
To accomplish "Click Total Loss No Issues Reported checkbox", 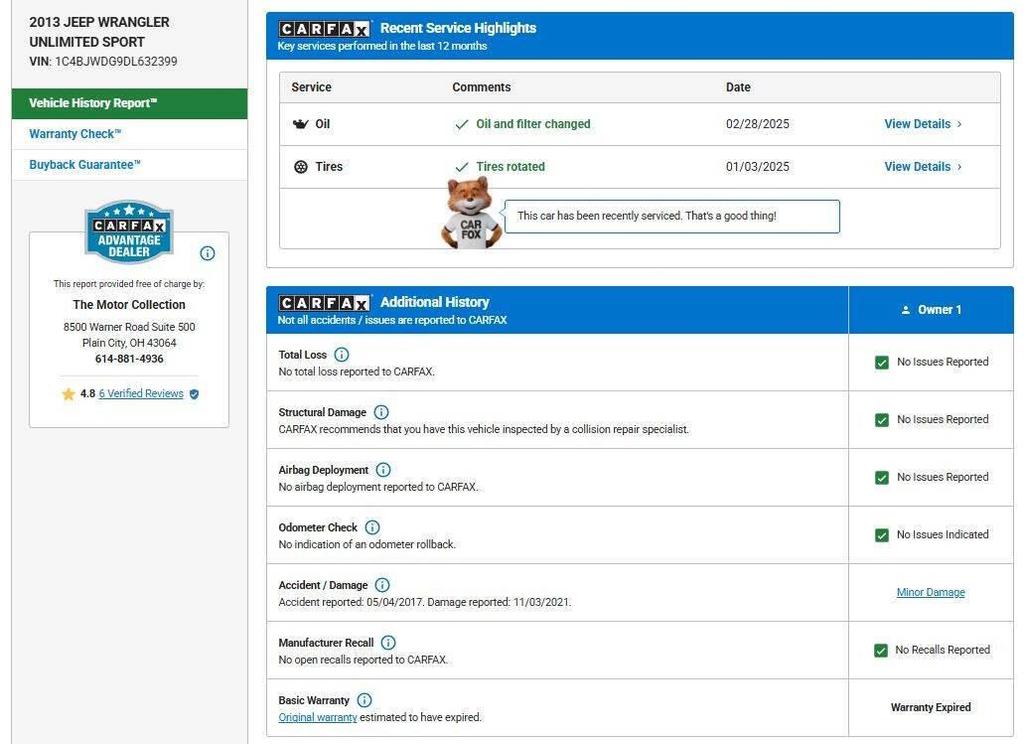I will (x=881, y=363).
